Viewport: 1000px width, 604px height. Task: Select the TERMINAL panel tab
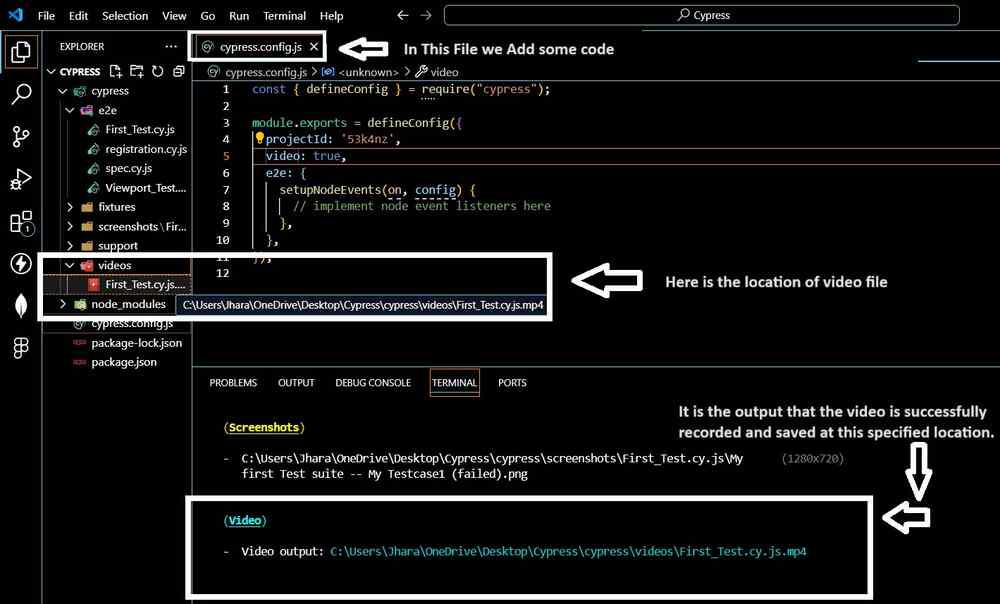[x=454, y=383]
